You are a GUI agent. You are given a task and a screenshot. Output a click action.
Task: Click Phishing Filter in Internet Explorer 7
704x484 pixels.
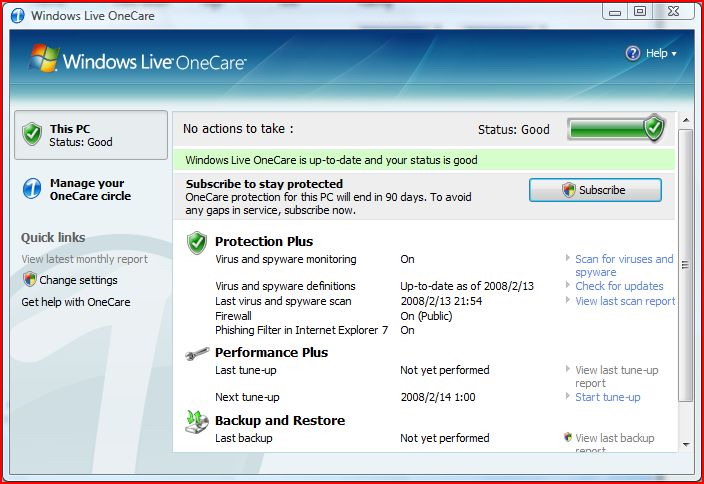[301, 330]
